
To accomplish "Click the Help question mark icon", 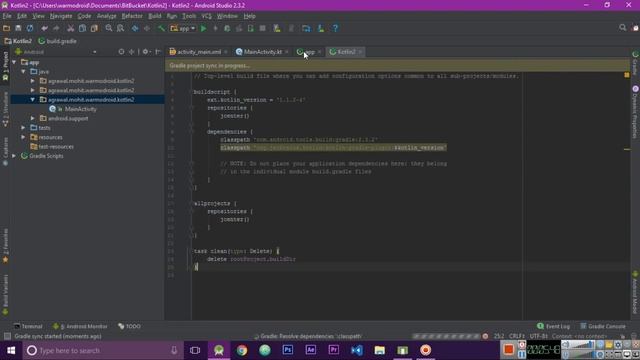I will [x=335, y=28].
